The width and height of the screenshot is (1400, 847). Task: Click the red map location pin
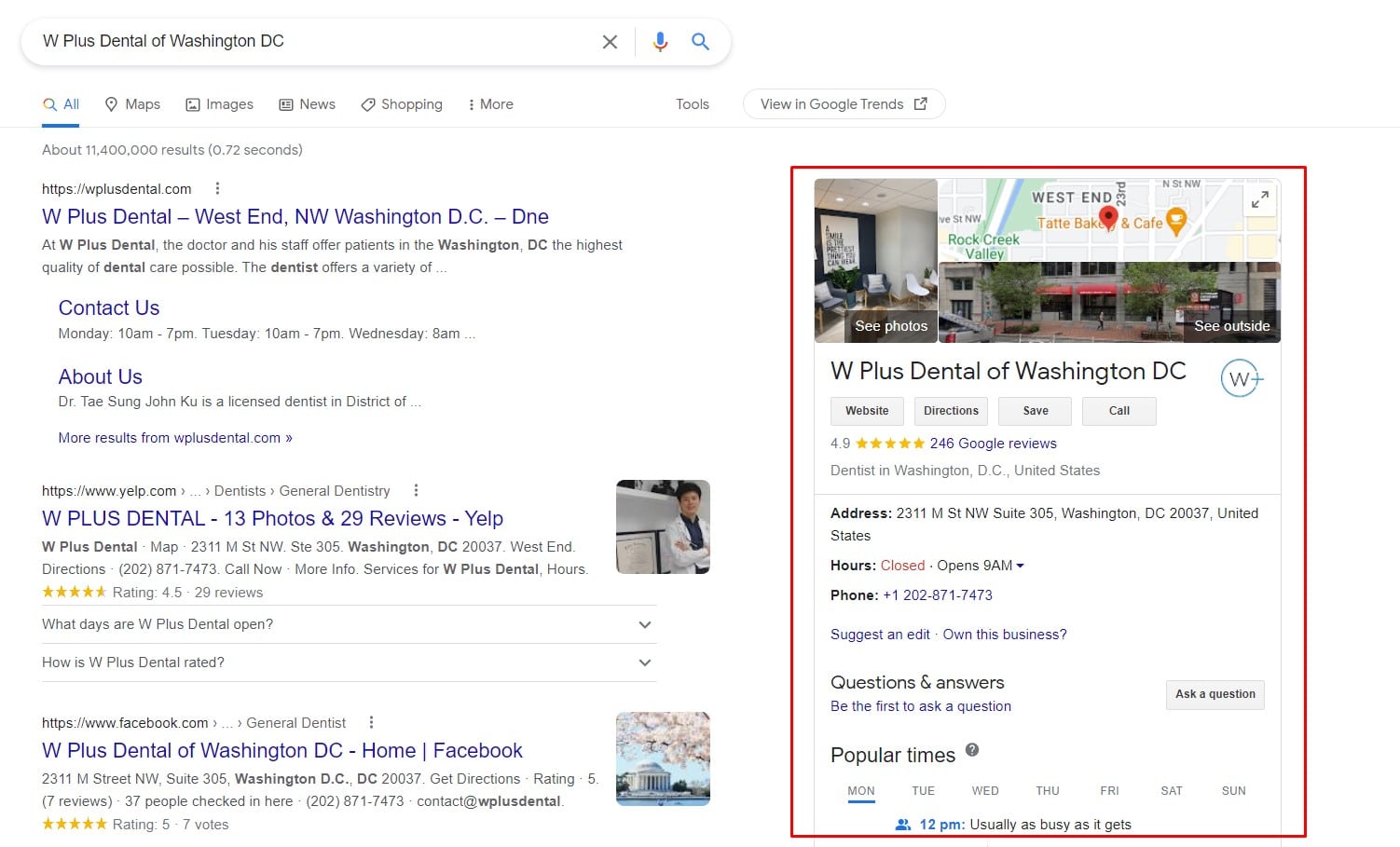1107,218
